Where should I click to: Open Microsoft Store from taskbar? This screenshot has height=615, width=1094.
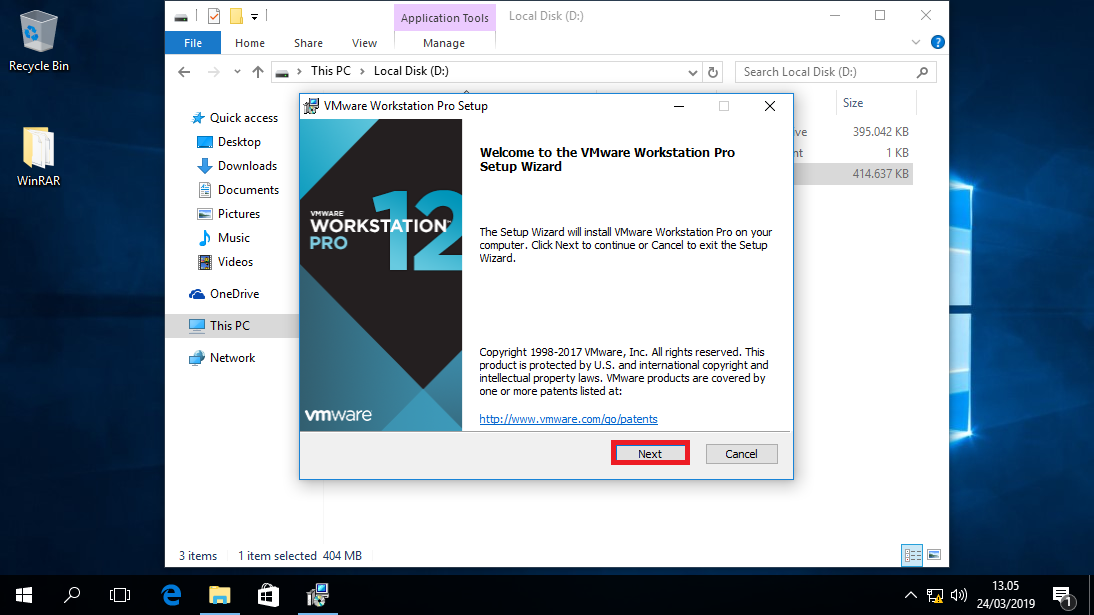269,595
